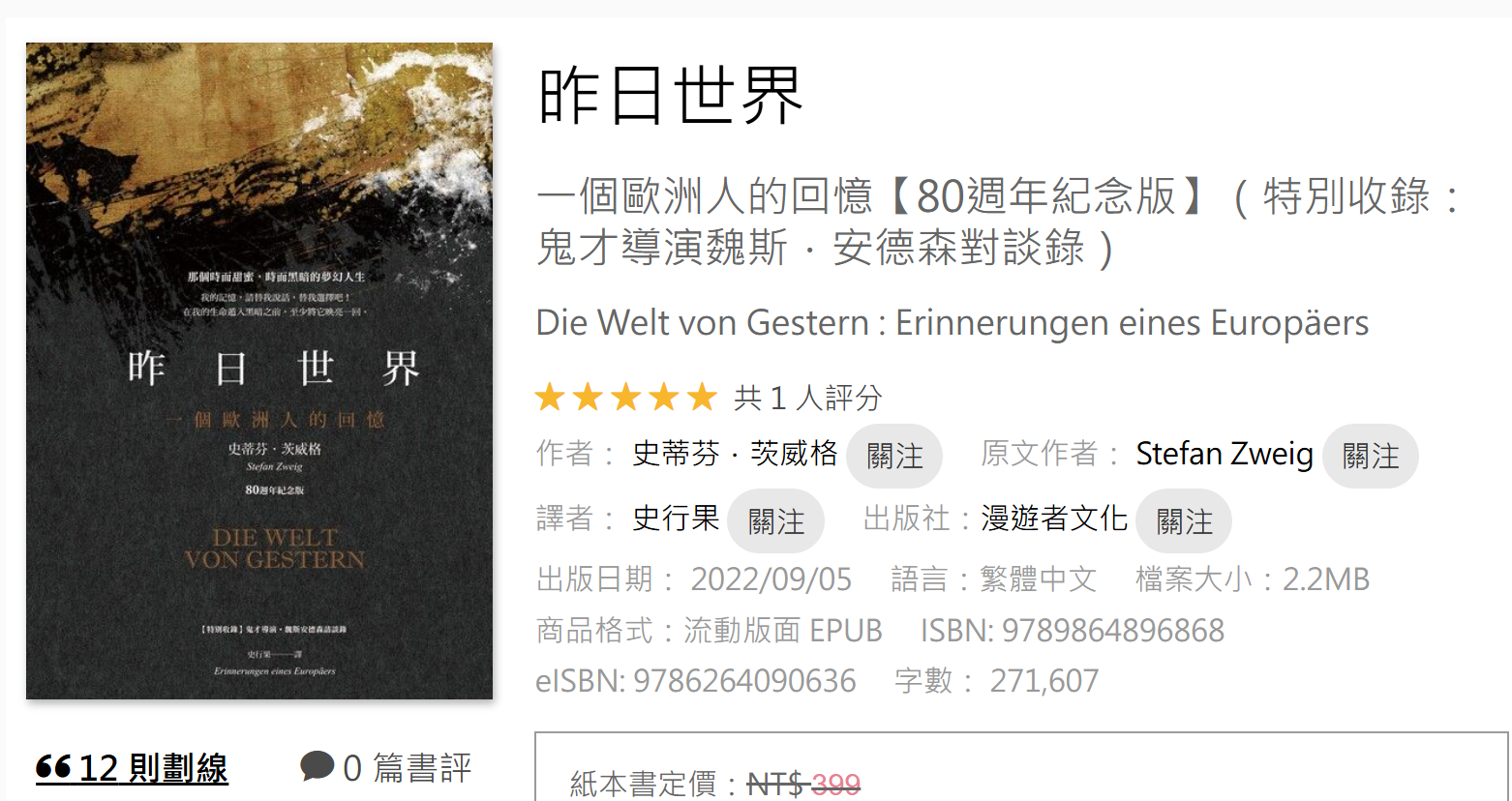View the 0 篇書評 reviews link
This screenshot has height=801, width=1512.
coord(385,768)
